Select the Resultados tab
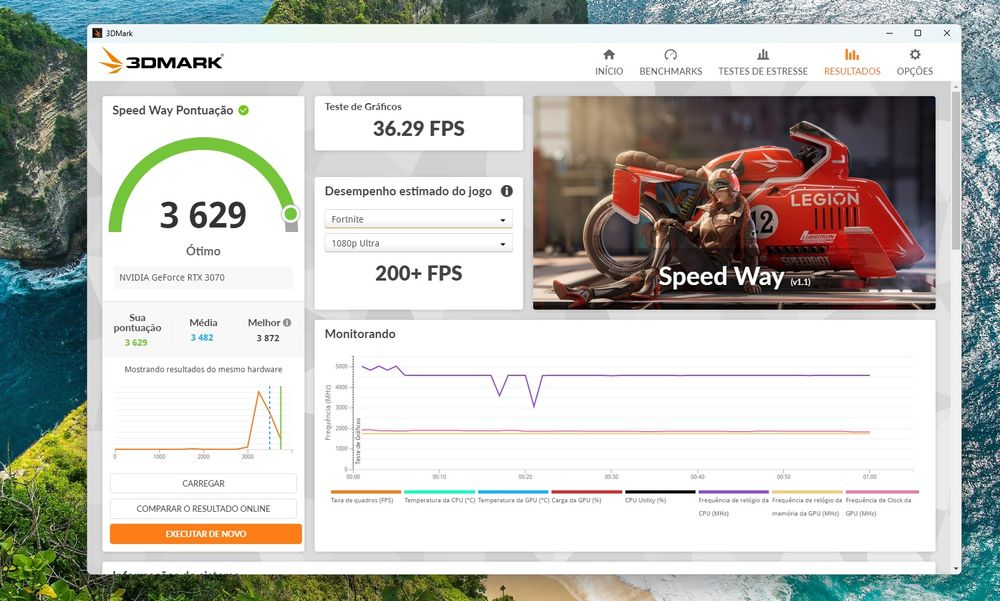This screenshot has width=1000, height=601. coord(852,62)
